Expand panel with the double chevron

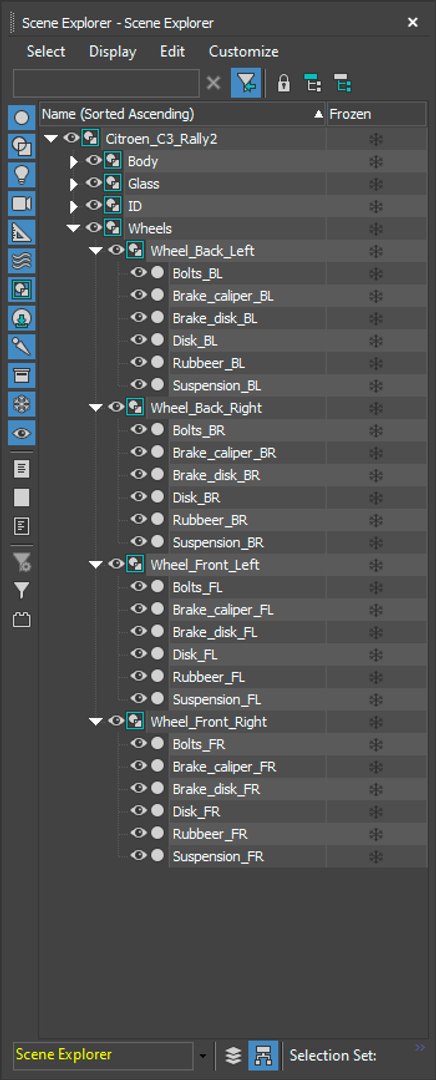pos(420,1048)
